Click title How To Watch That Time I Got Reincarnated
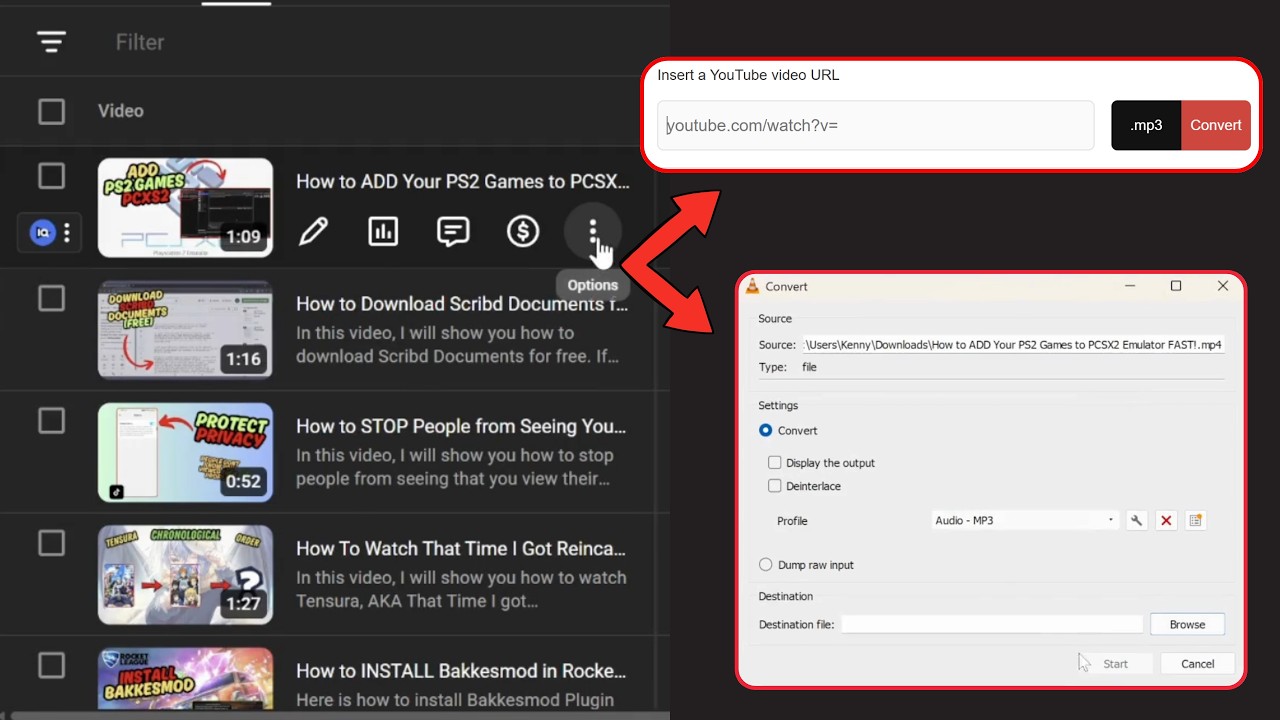1280x720 pixels. 461,548
